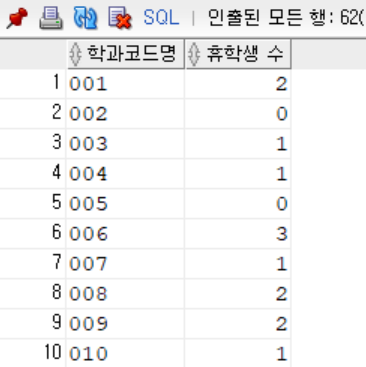Select cell with code 008
Image resolution: width=366 pixels, height=367 pixels.
coord(125,294)
